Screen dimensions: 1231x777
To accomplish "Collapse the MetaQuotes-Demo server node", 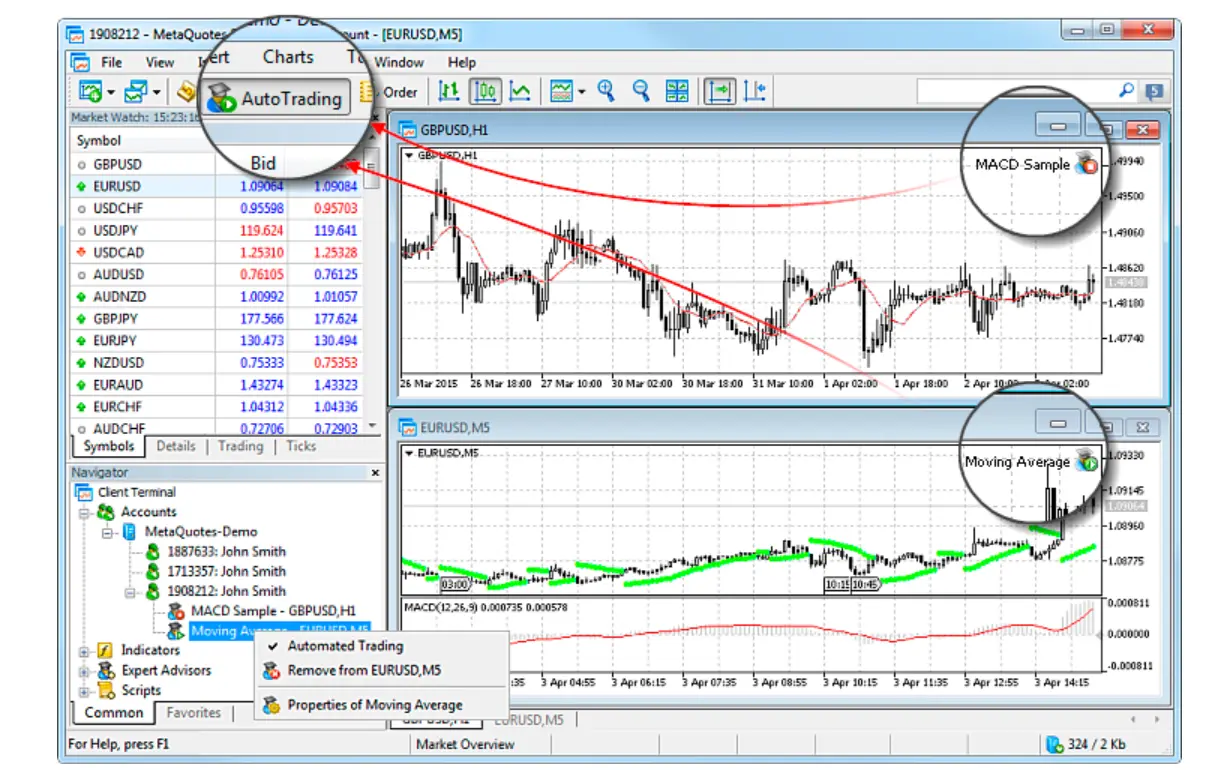I will [108, 532].
